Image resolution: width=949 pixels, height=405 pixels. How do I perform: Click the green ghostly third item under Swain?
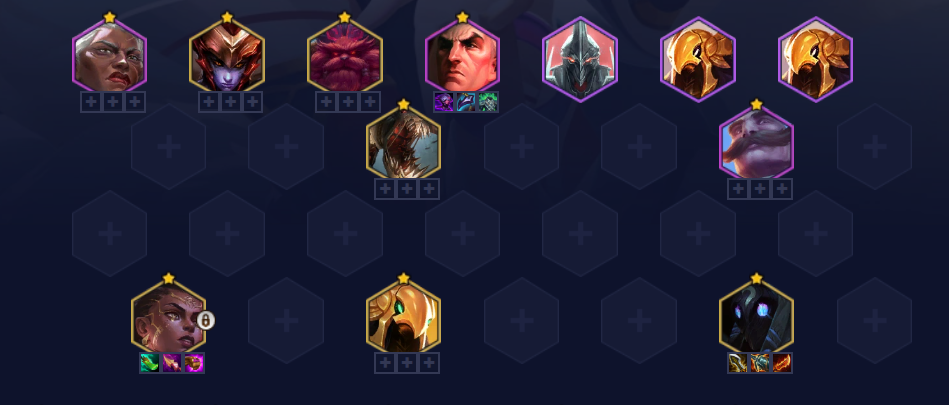coord(488,102)
